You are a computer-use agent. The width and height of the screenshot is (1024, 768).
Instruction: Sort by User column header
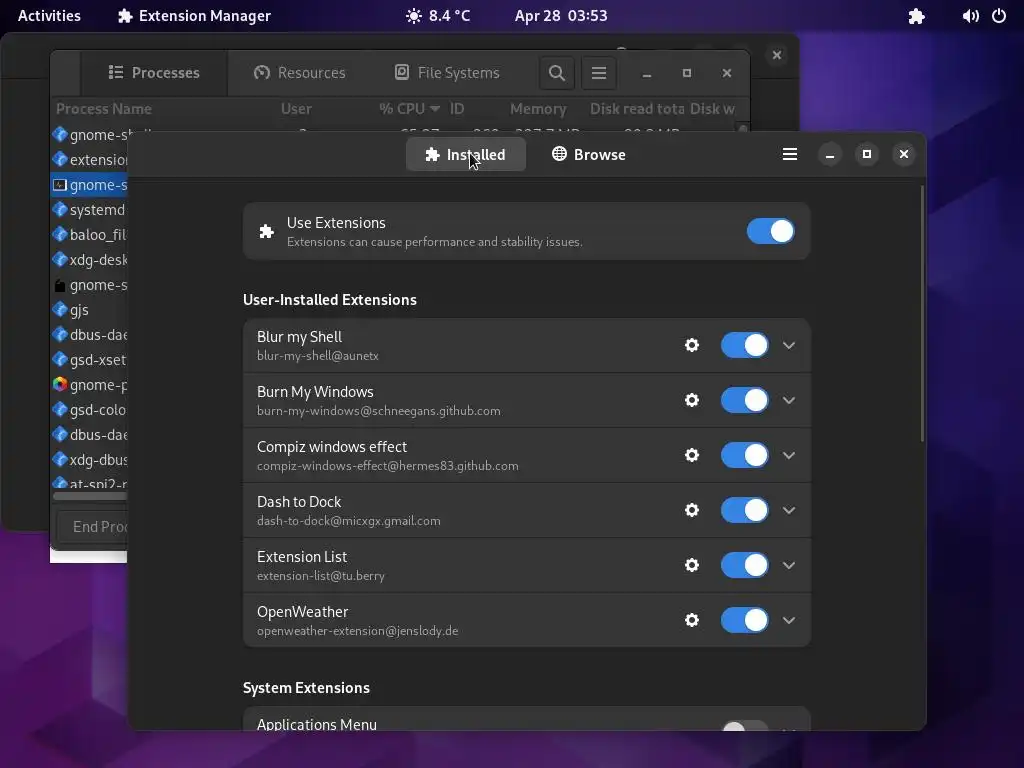(296, 108)
